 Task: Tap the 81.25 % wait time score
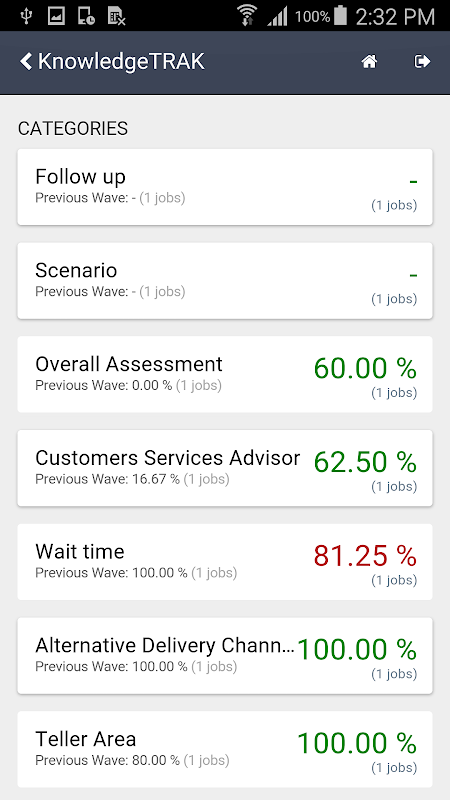tap(365, 556)
